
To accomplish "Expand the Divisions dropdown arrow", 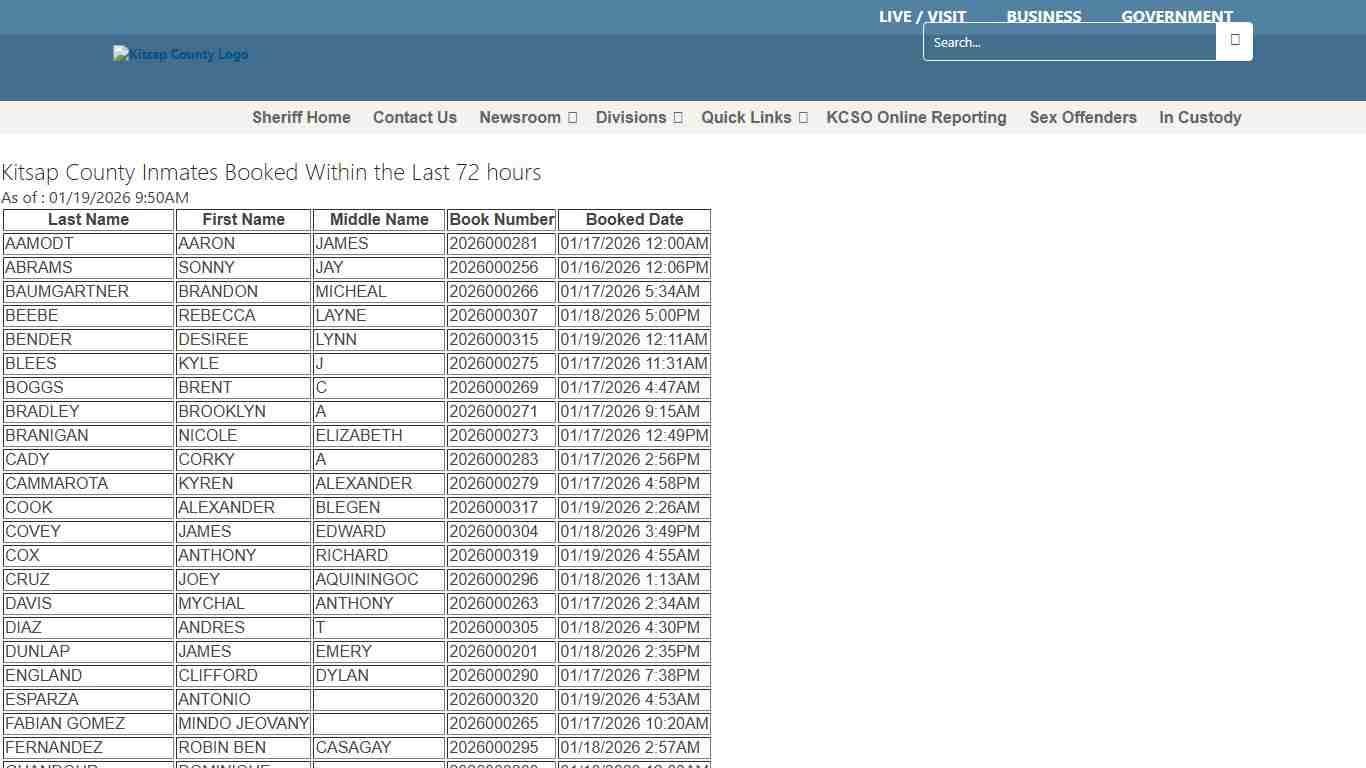I will 675,117.
